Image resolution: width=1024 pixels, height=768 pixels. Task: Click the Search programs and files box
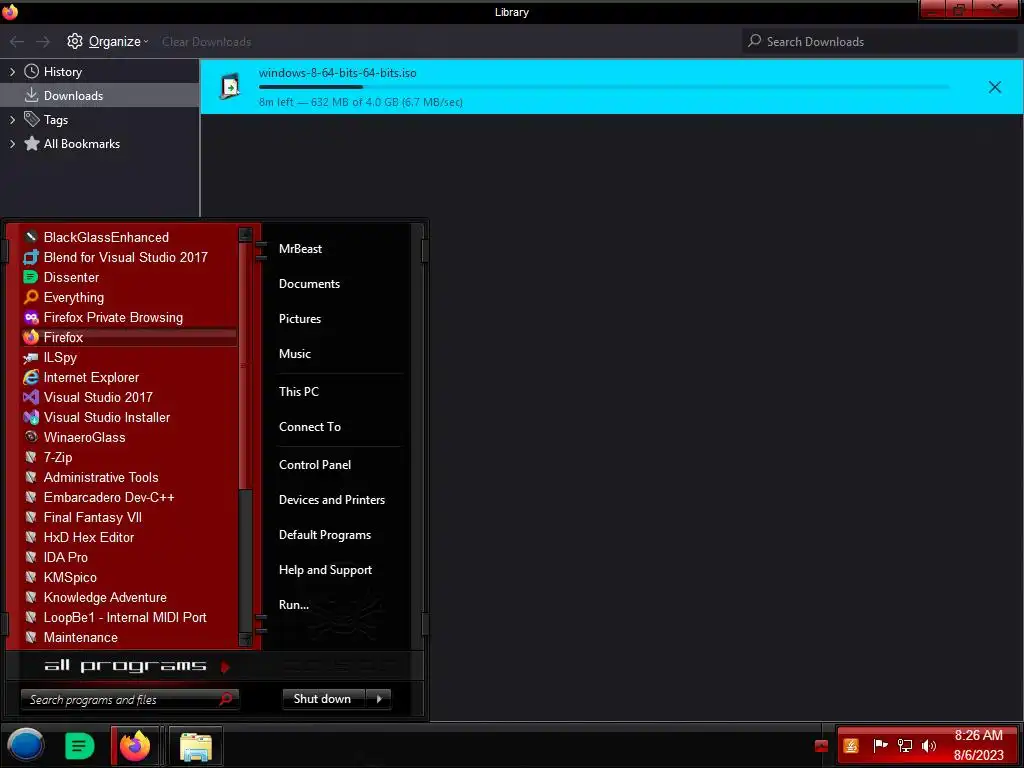[130, 699]
